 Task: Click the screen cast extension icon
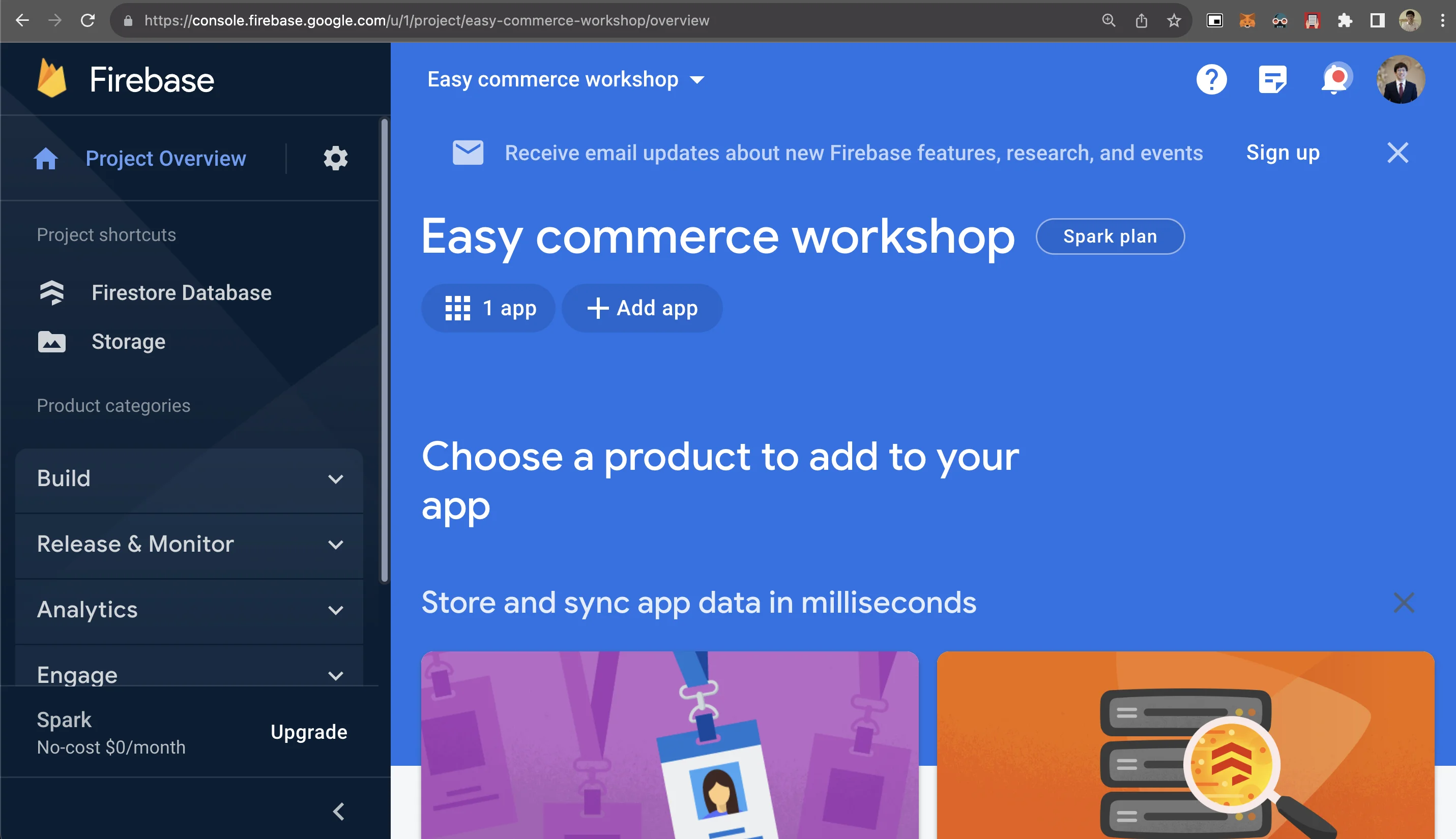pos(1214,21)
